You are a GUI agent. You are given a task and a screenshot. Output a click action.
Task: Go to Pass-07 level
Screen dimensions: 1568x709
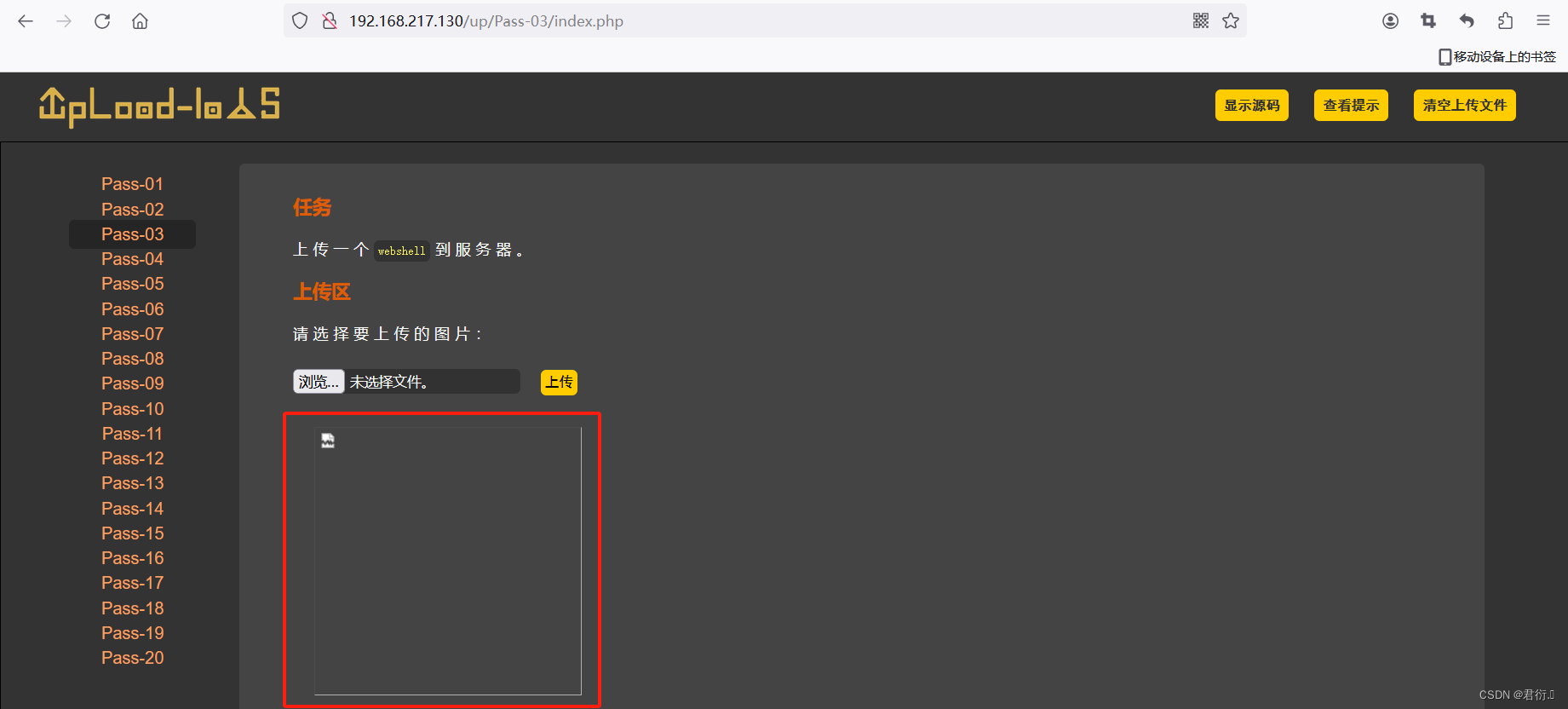(132, 334)
